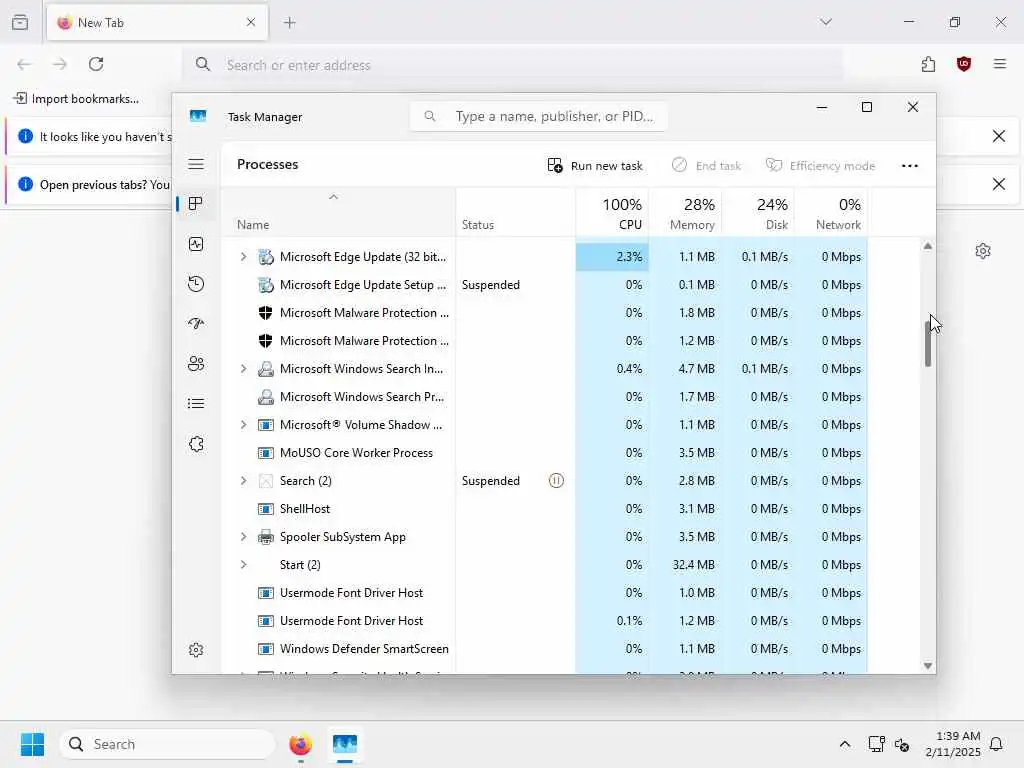Screen dimensions: 1024x768
Task: Open the App history page icon
Action: point(196,284)
